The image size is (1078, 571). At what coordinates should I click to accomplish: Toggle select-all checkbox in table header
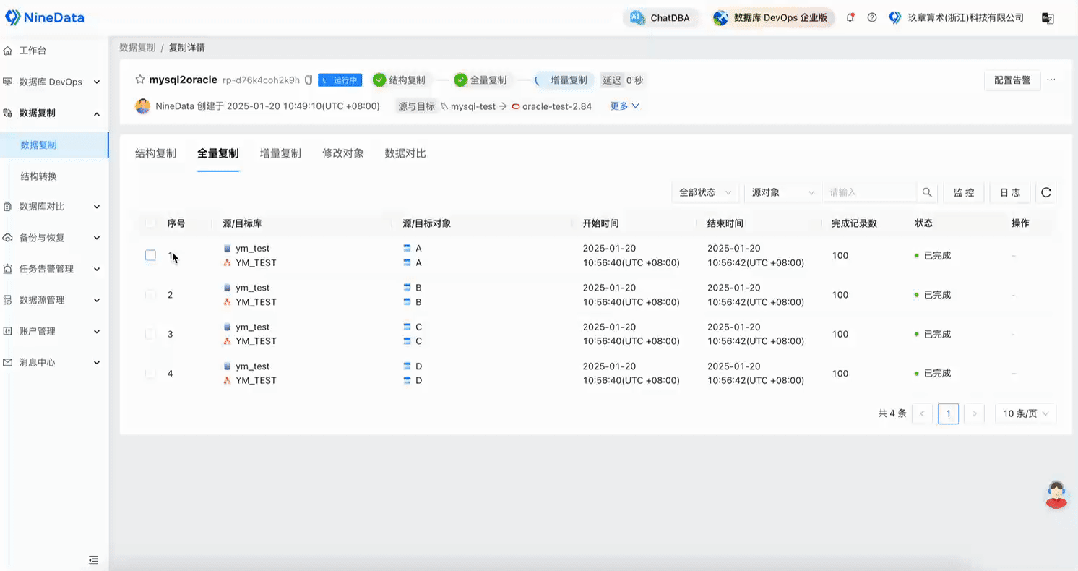pos(151,223)
